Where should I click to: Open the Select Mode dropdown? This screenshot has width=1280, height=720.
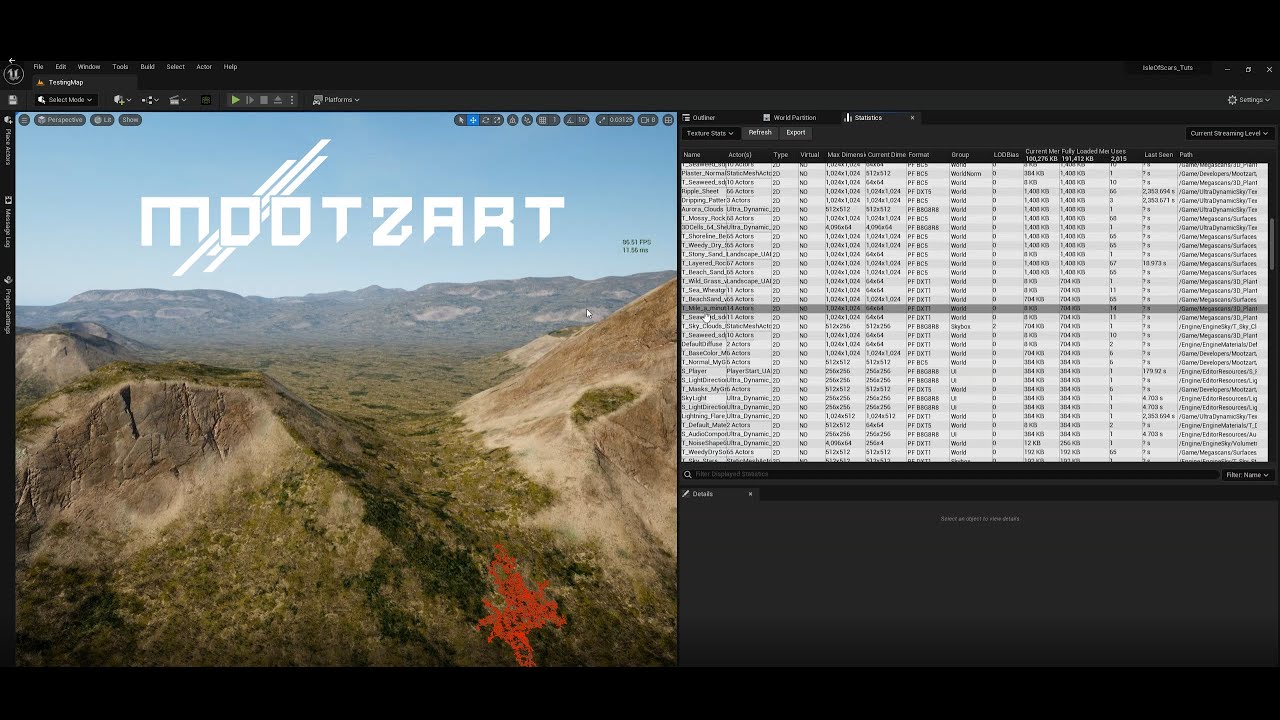[x=66, y=100]
